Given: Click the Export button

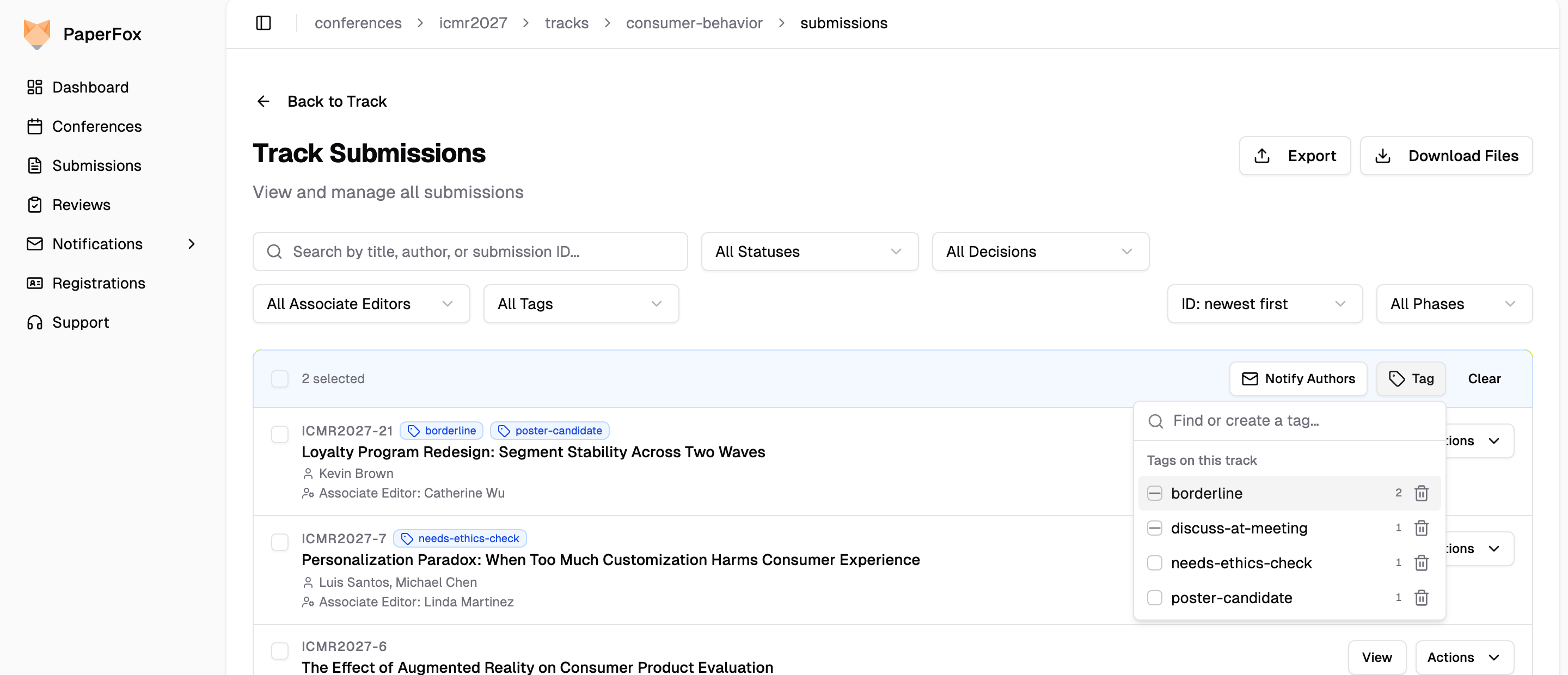Looking at the screenshot, I should coord(1295,156).
